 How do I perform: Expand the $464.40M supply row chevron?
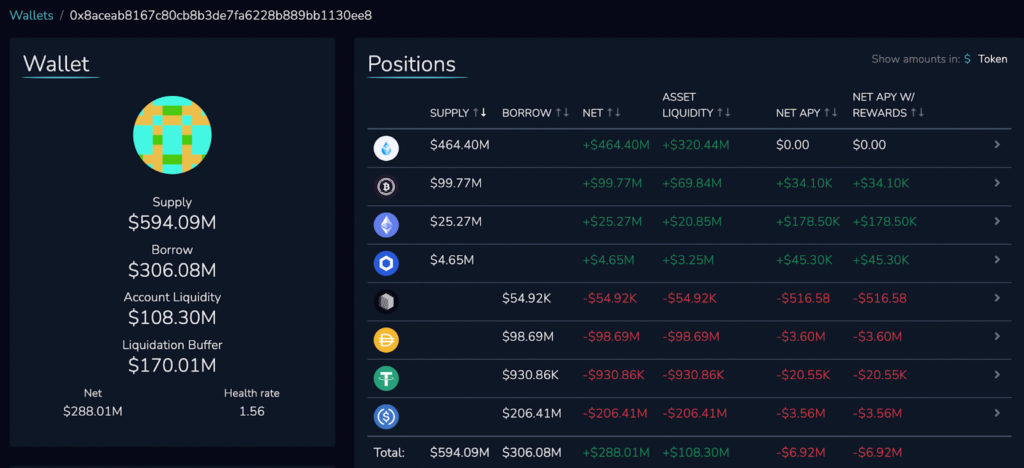point(996,146)
